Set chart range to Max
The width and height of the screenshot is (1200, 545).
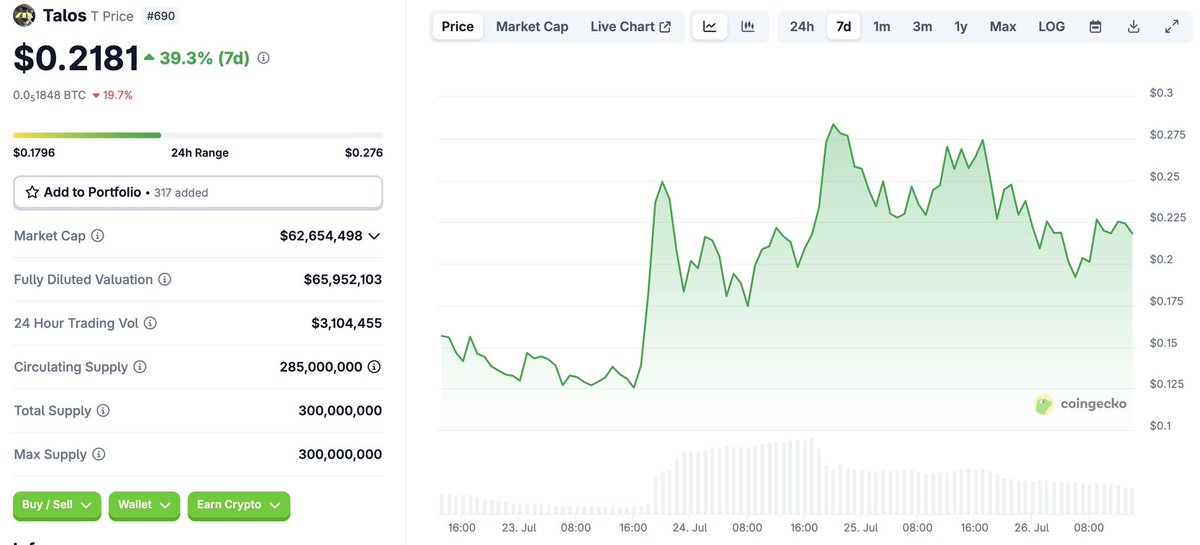click(x=1003, y=27)
